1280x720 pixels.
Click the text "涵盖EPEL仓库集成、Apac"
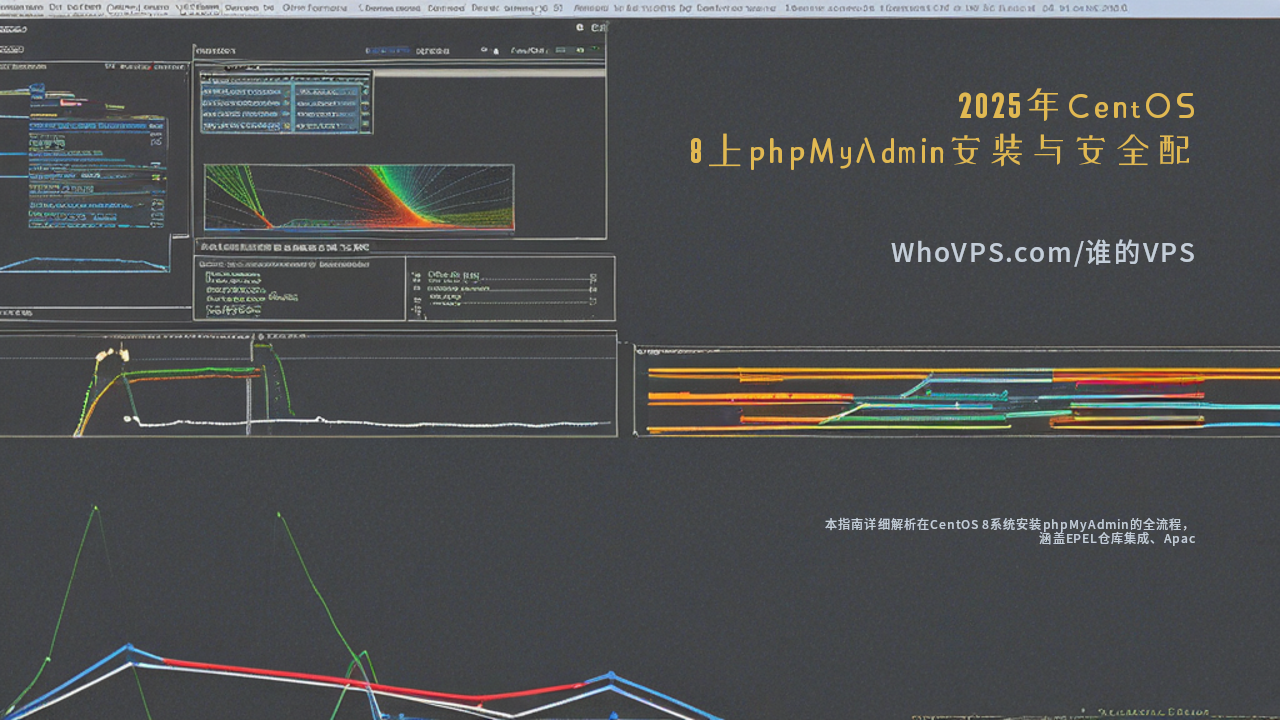pyautogui.click(x=1117, y=539)
